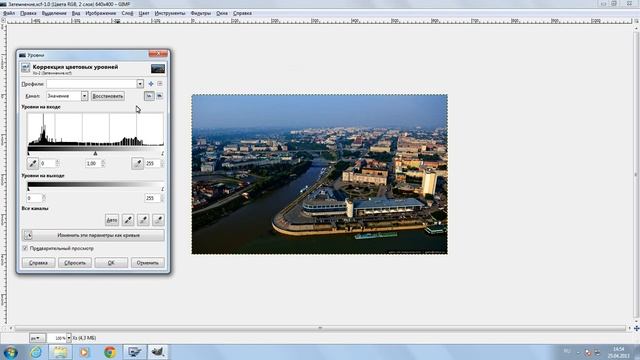Switch histogram to linear mode

pos(149,96)
